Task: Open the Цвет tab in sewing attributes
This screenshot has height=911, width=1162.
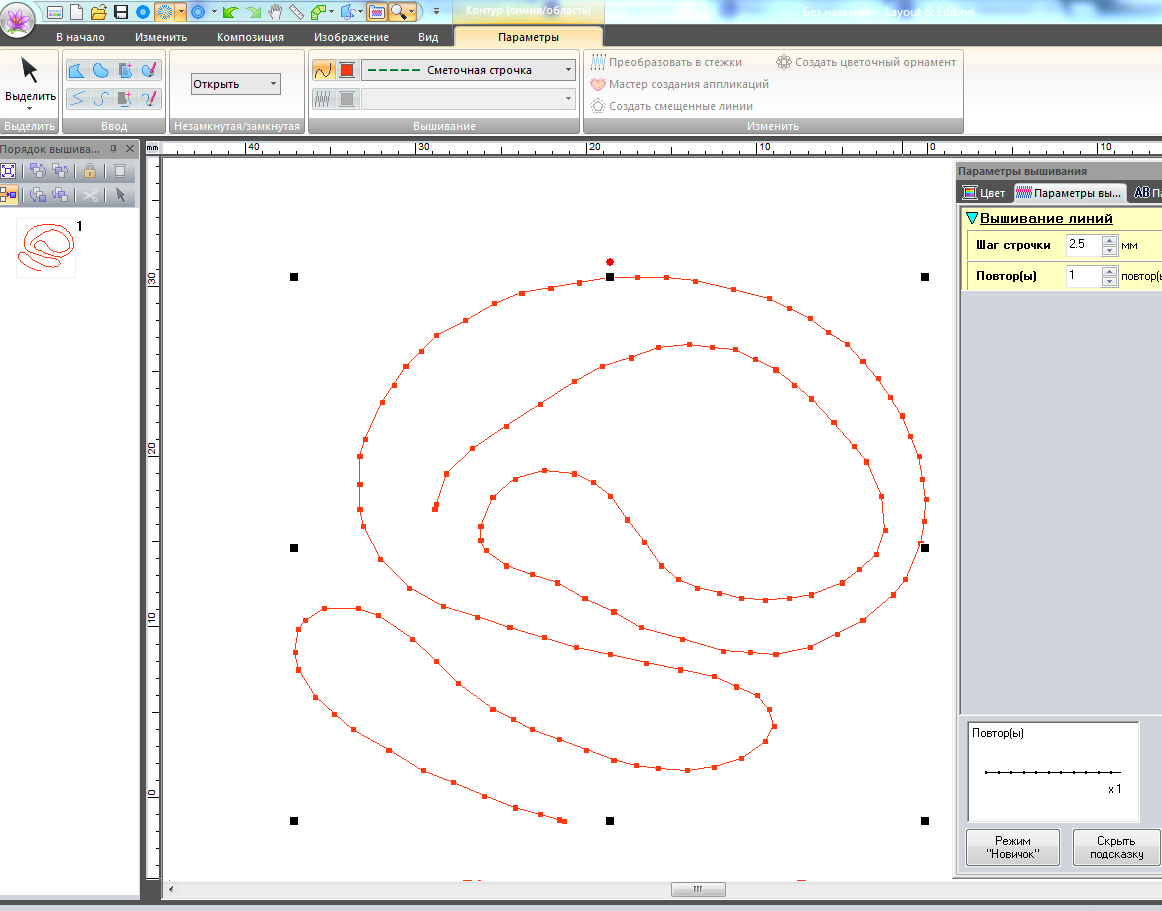Action: 984,193
